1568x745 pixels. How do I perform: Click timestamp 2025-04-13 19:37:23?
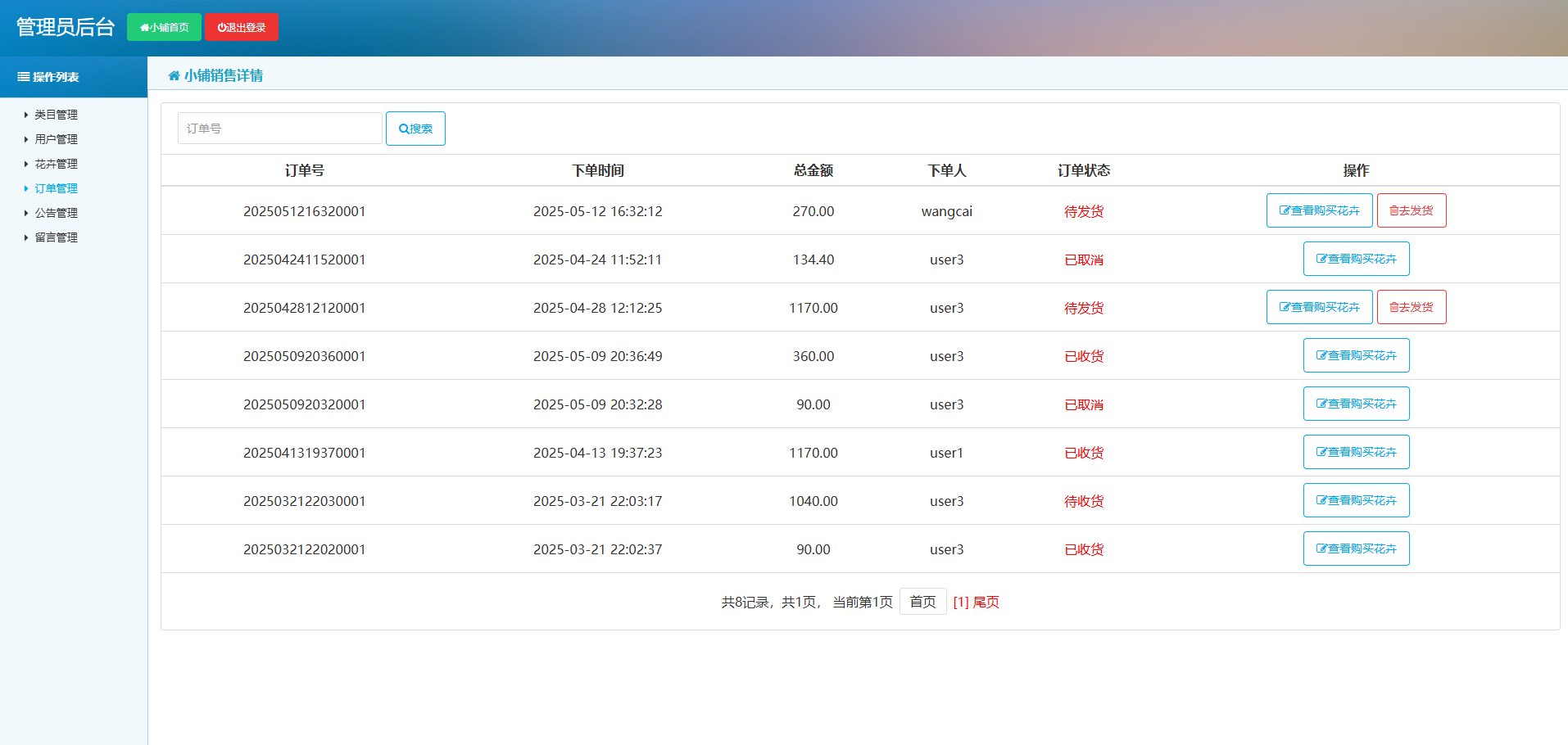598,453
